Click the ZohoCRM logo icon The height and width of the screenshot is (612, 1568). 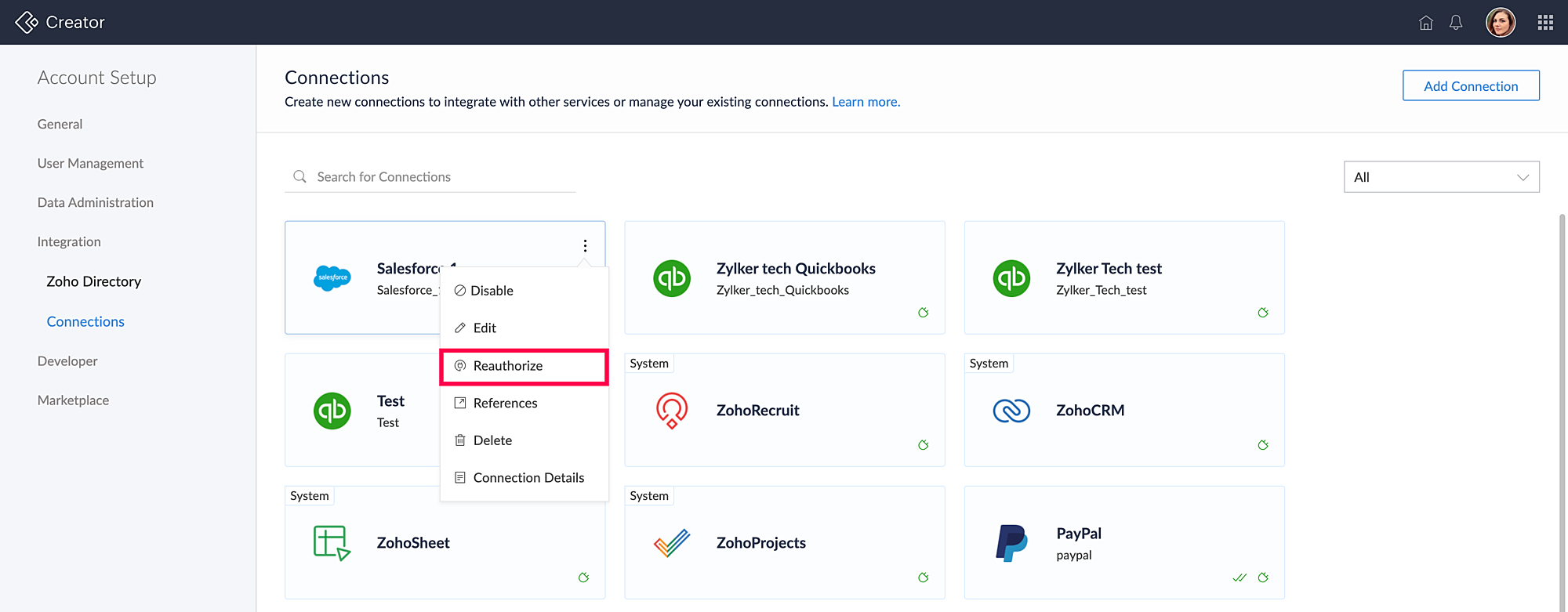pos(1011,411)
